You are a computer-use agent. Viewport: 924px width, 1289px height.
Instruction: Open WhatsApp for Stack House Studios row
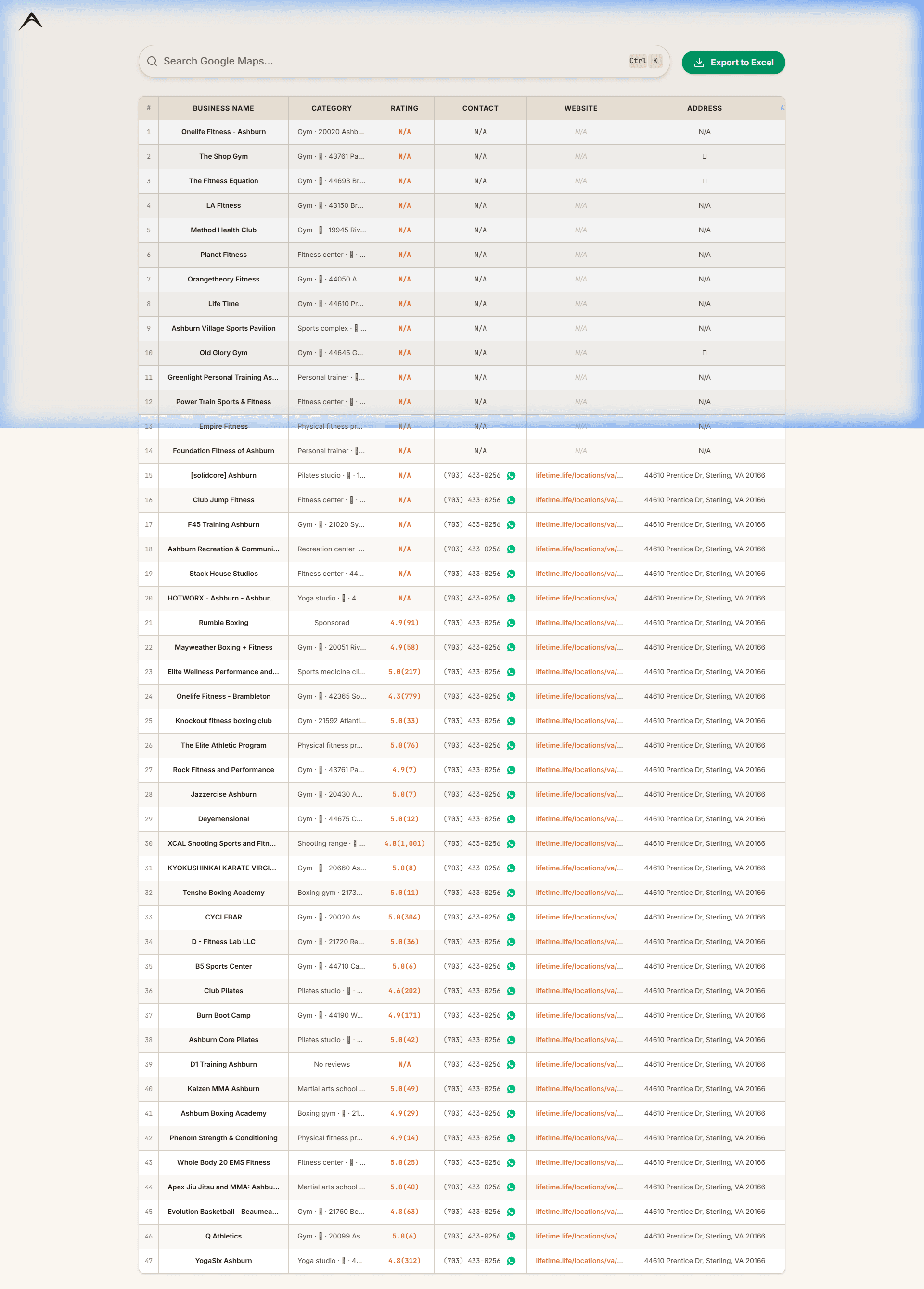click(511, 574)
